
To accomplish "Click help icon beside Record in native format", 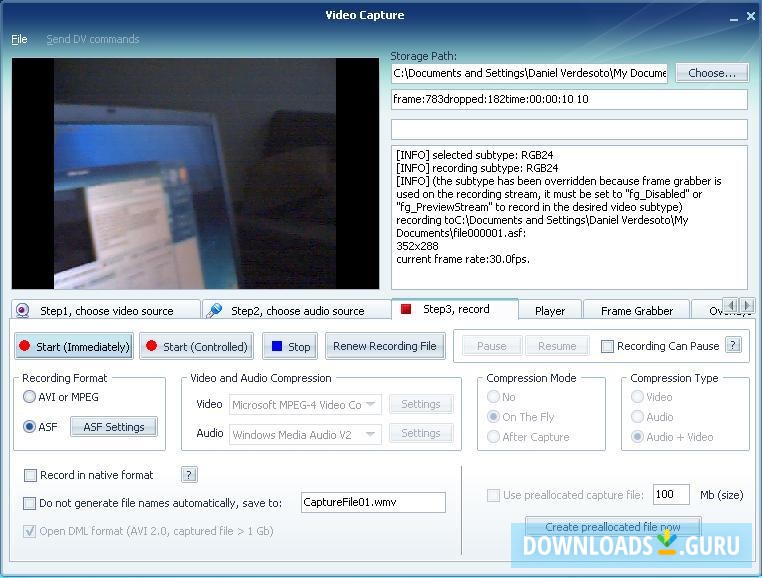I will tap(189, 474).
